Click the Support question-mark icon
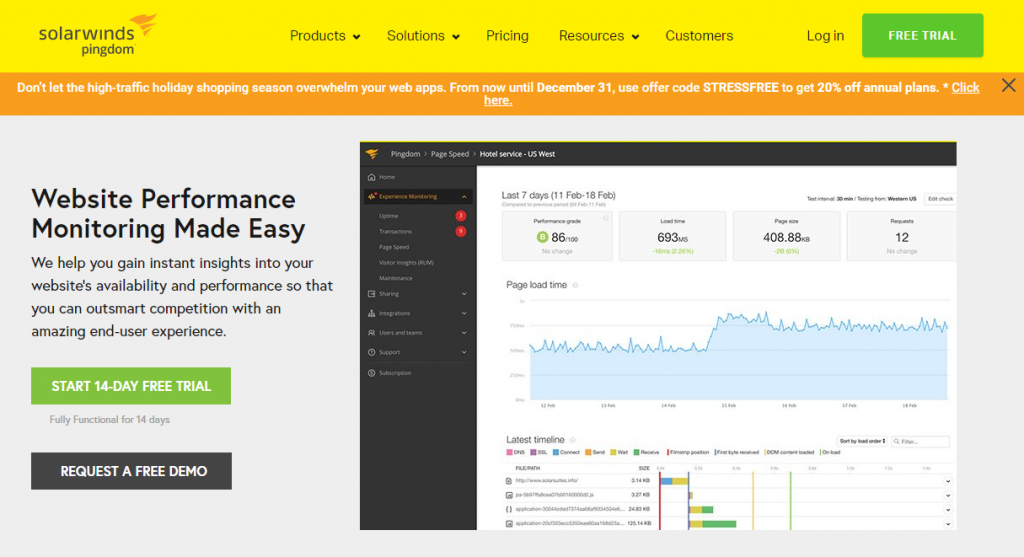Image resolution: width=1024 pixels, height=557 pixels. pos(372,352)
